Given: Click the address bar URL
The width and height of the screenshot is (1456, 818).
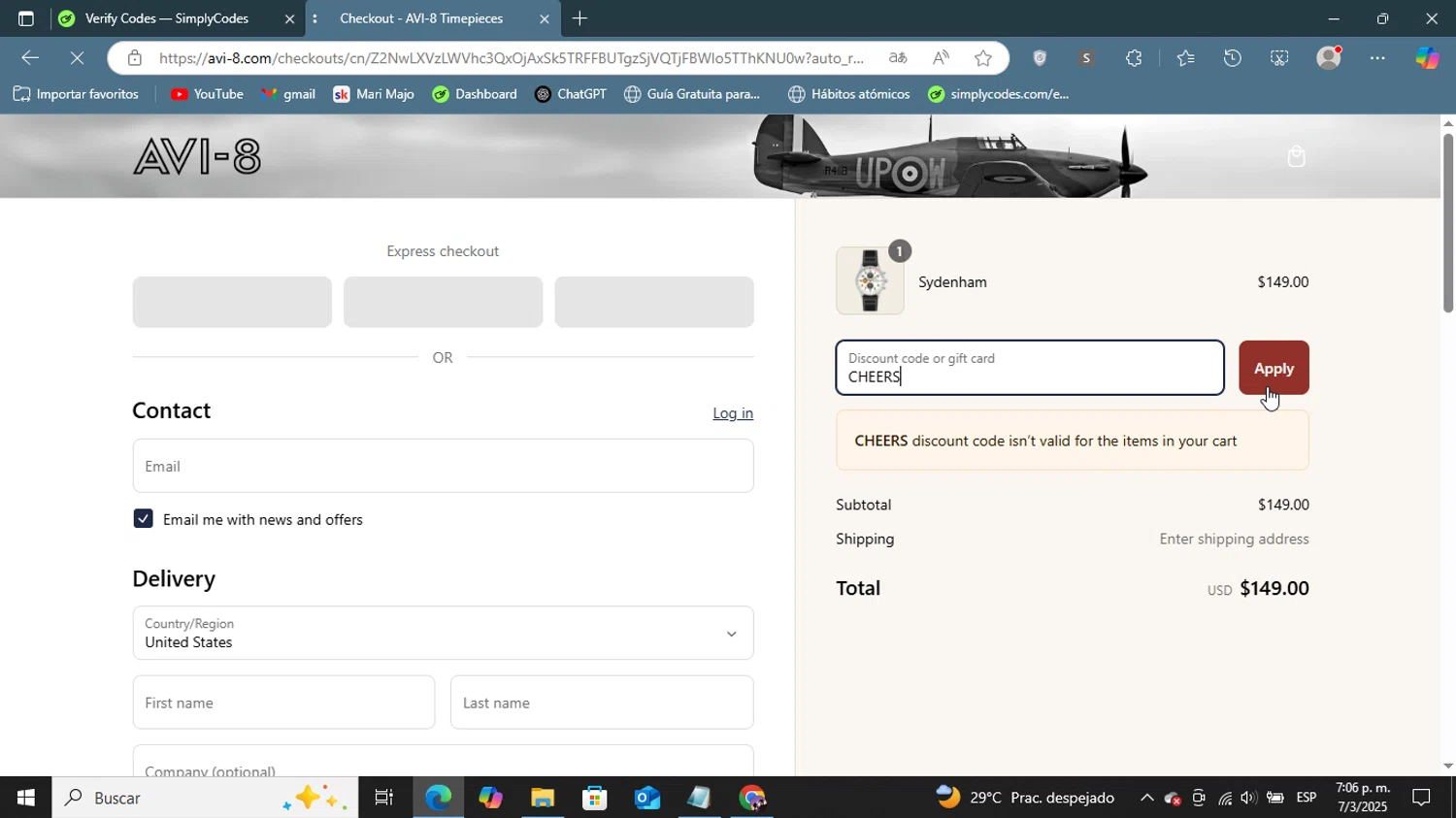Looking at the screenshot, I should click(x=512, y=58).
